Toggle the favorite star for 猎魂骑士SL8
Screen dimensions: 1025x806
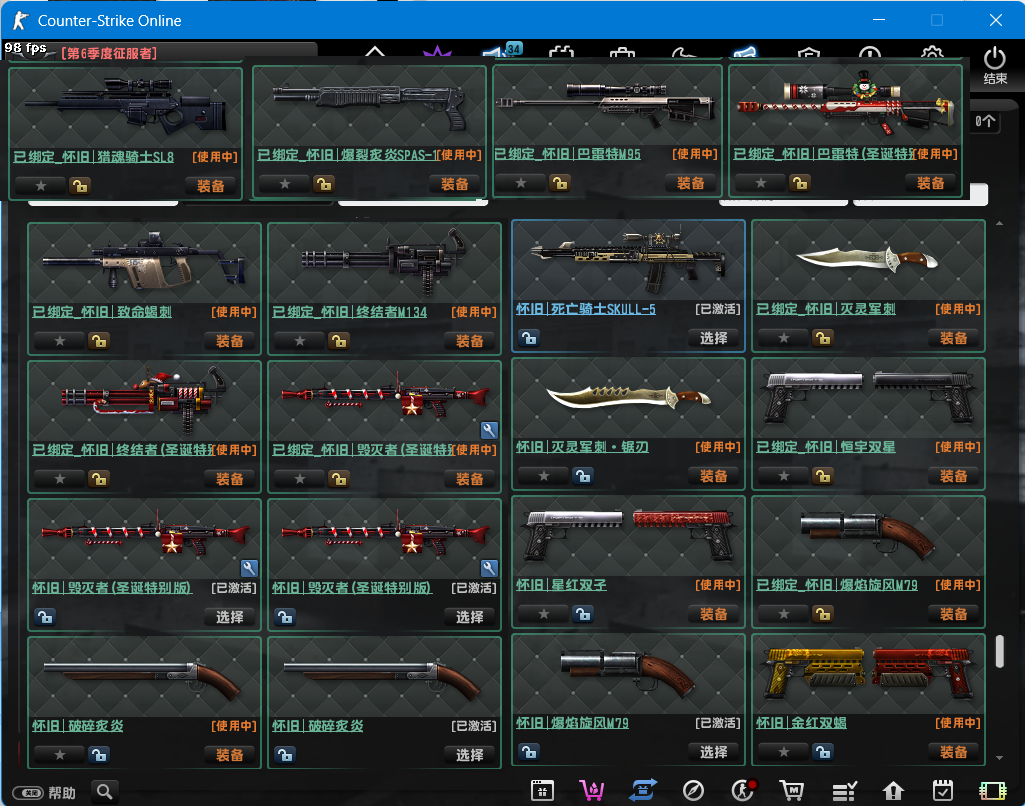coord(41,186)
